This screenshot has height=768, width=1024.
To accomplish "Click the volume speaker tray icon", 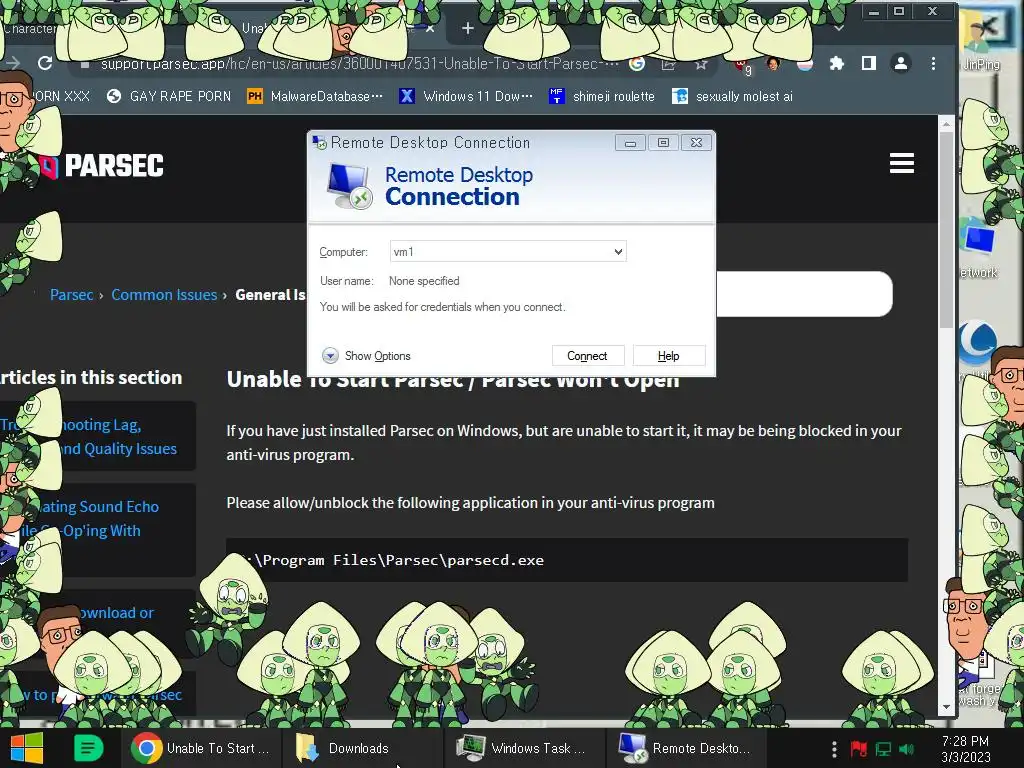I will pos(906,748).
